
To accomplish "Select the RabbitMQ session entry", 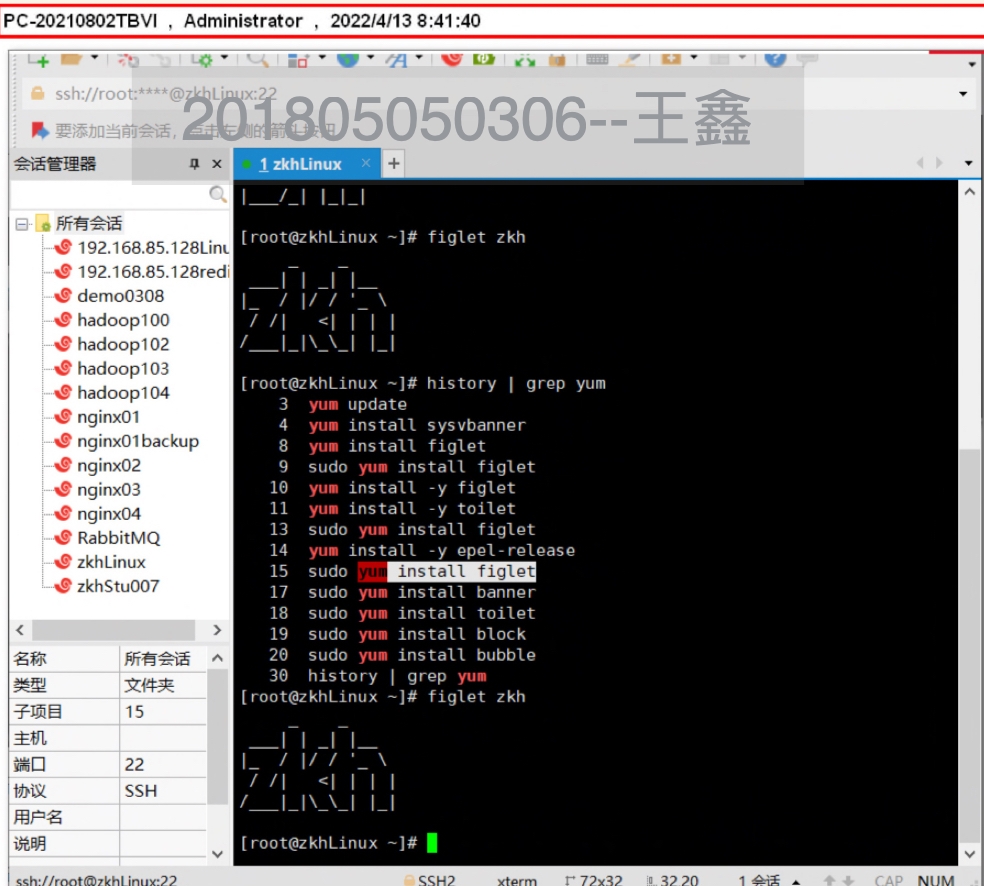I will [118, 538].
